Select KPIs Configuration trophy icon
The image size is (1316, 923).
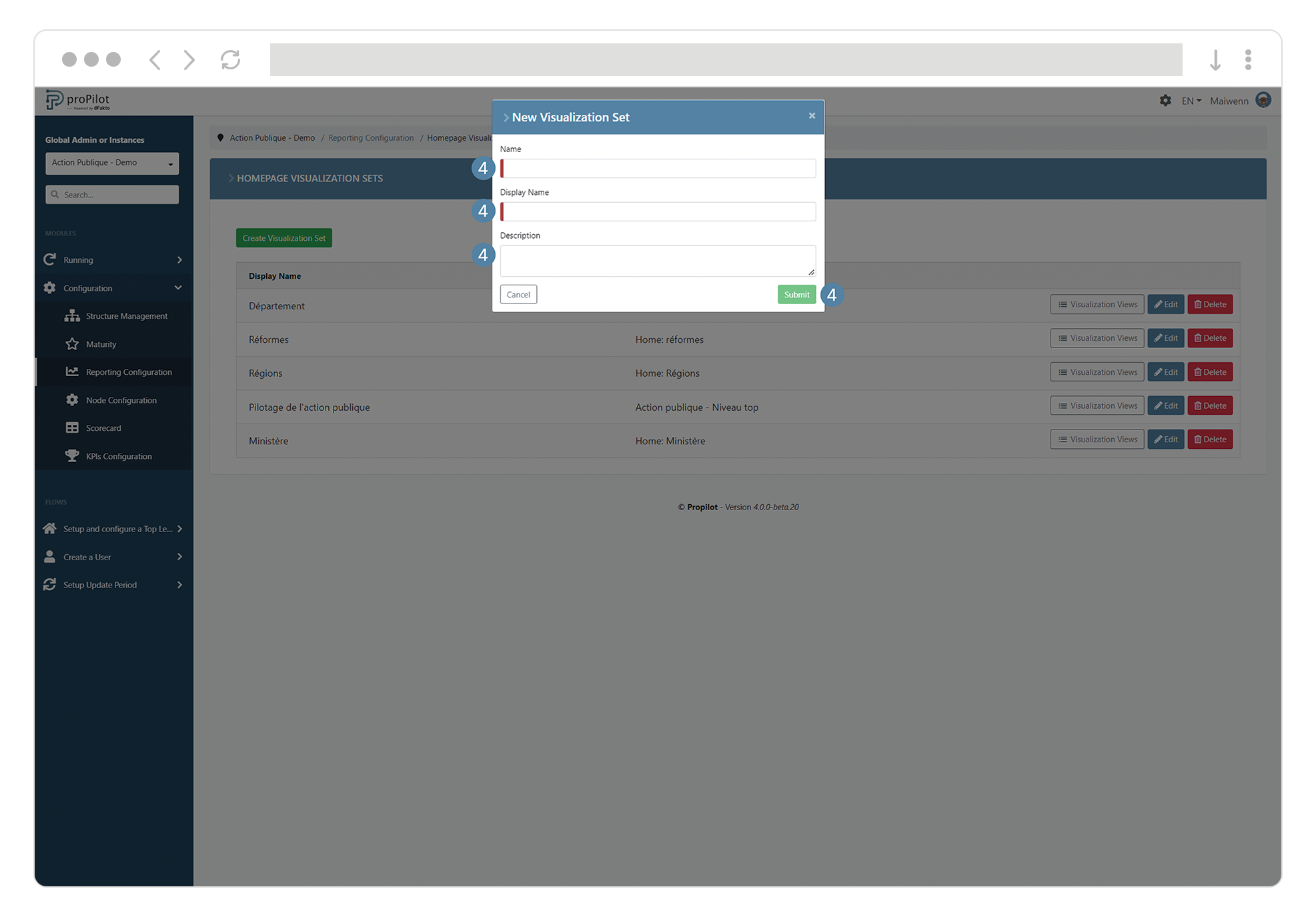(x=73, y=455)
